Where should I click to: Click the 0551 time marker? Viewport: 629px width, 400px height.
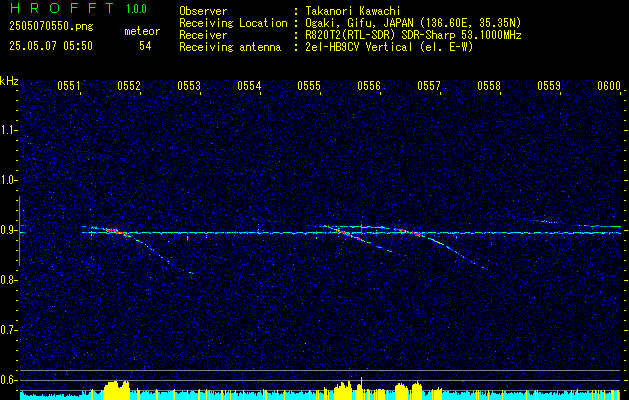tap(69, 86)
